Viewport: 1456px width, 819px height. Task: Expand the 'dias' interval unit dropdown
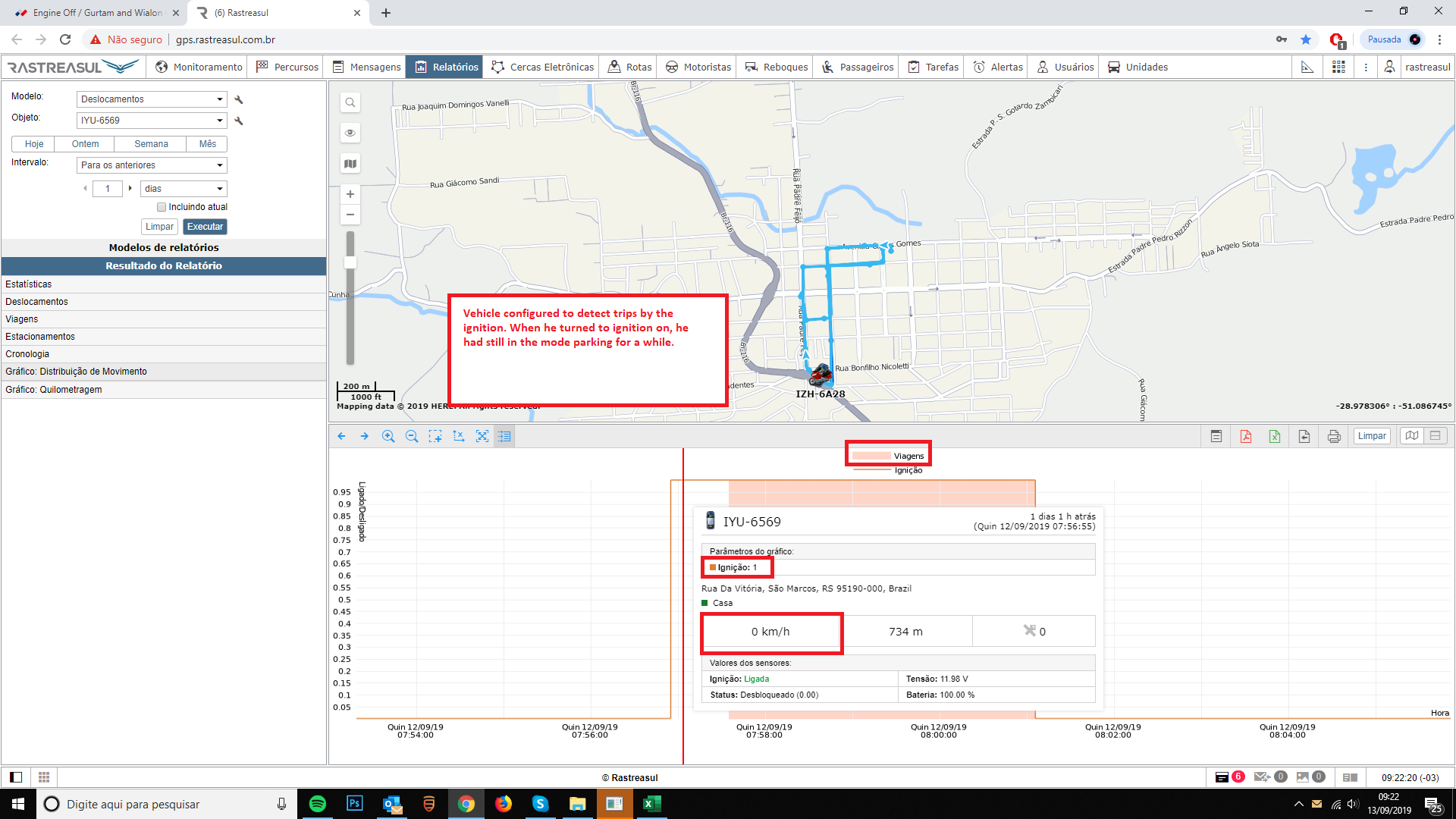tap(184, 189)
